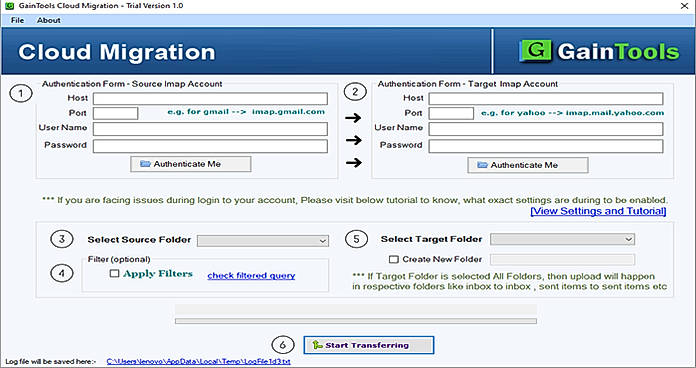
Task: Expand the Select Target Folder dropdown
Action: (x=562, y=239)
